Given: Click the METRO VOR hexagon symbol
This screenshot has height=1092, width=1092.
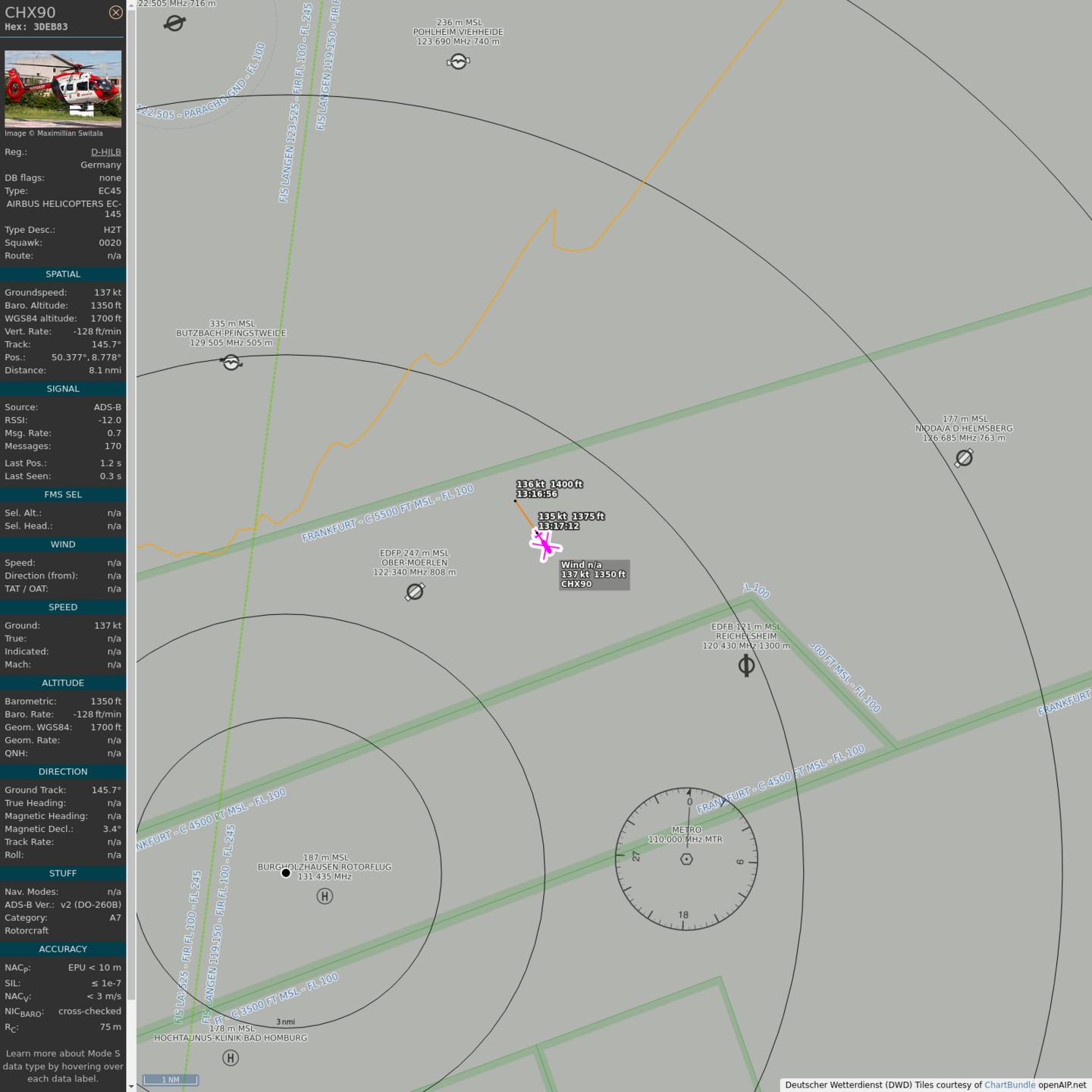Looking at the screenshot, I should click(x=686, y=859).
